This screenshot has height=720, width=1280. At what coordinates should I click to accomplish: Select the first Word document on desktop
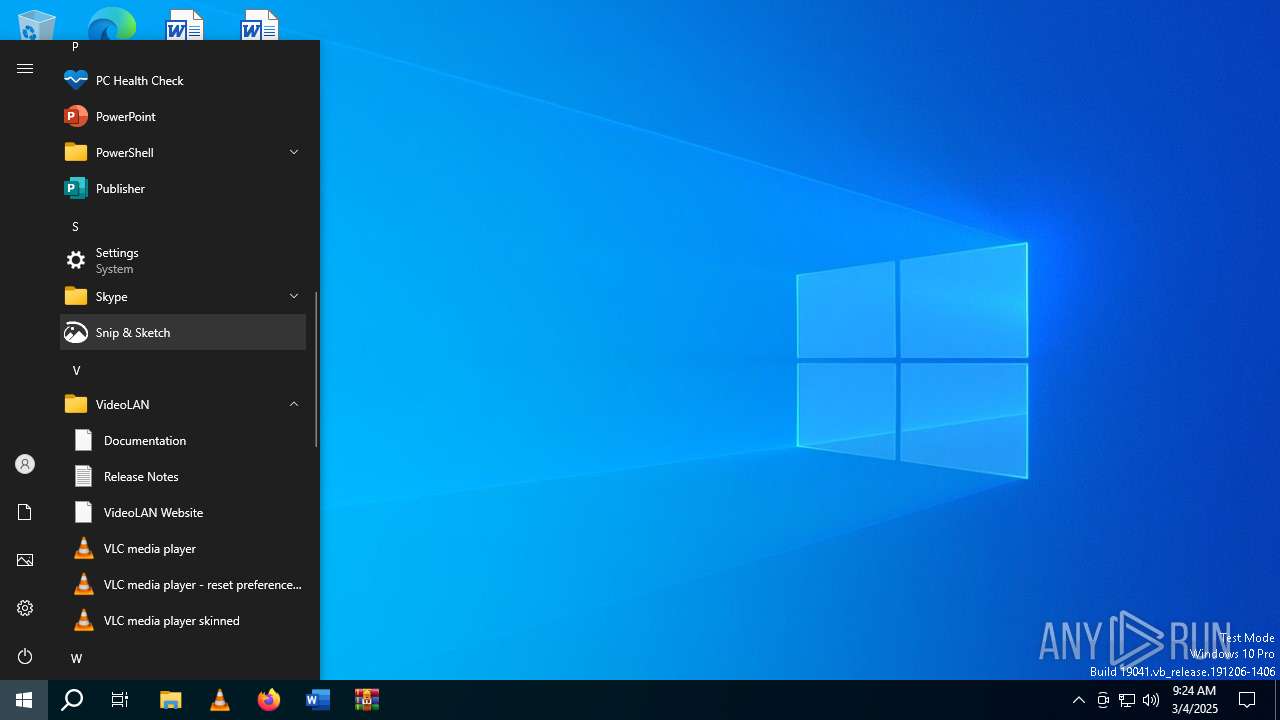(185, 25)
